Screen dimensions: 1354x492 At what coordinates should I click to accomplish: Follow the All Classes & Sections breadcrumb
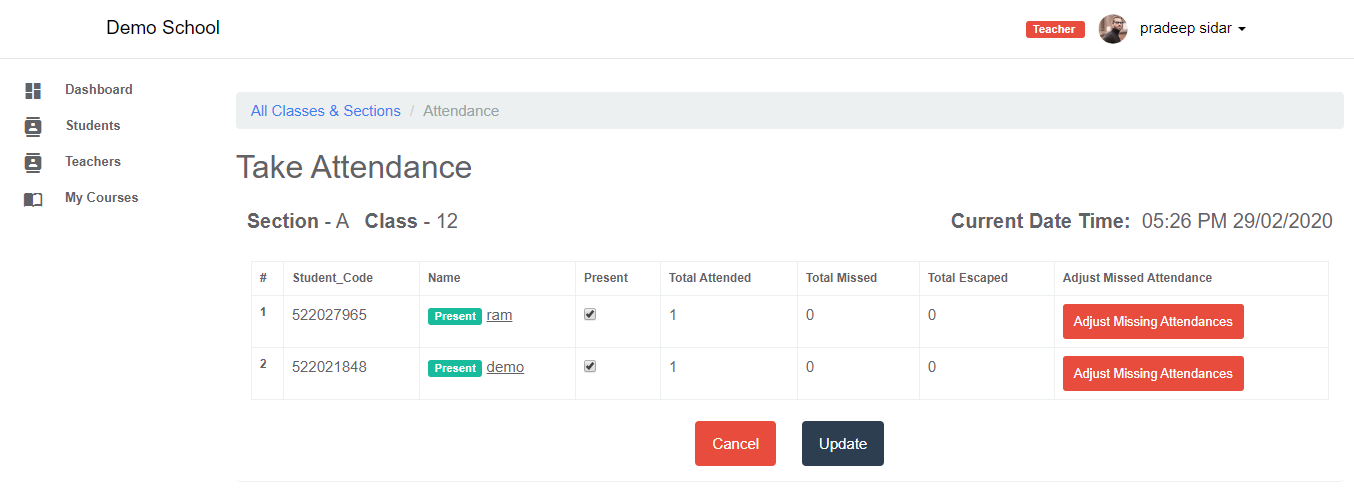[325, 111]
